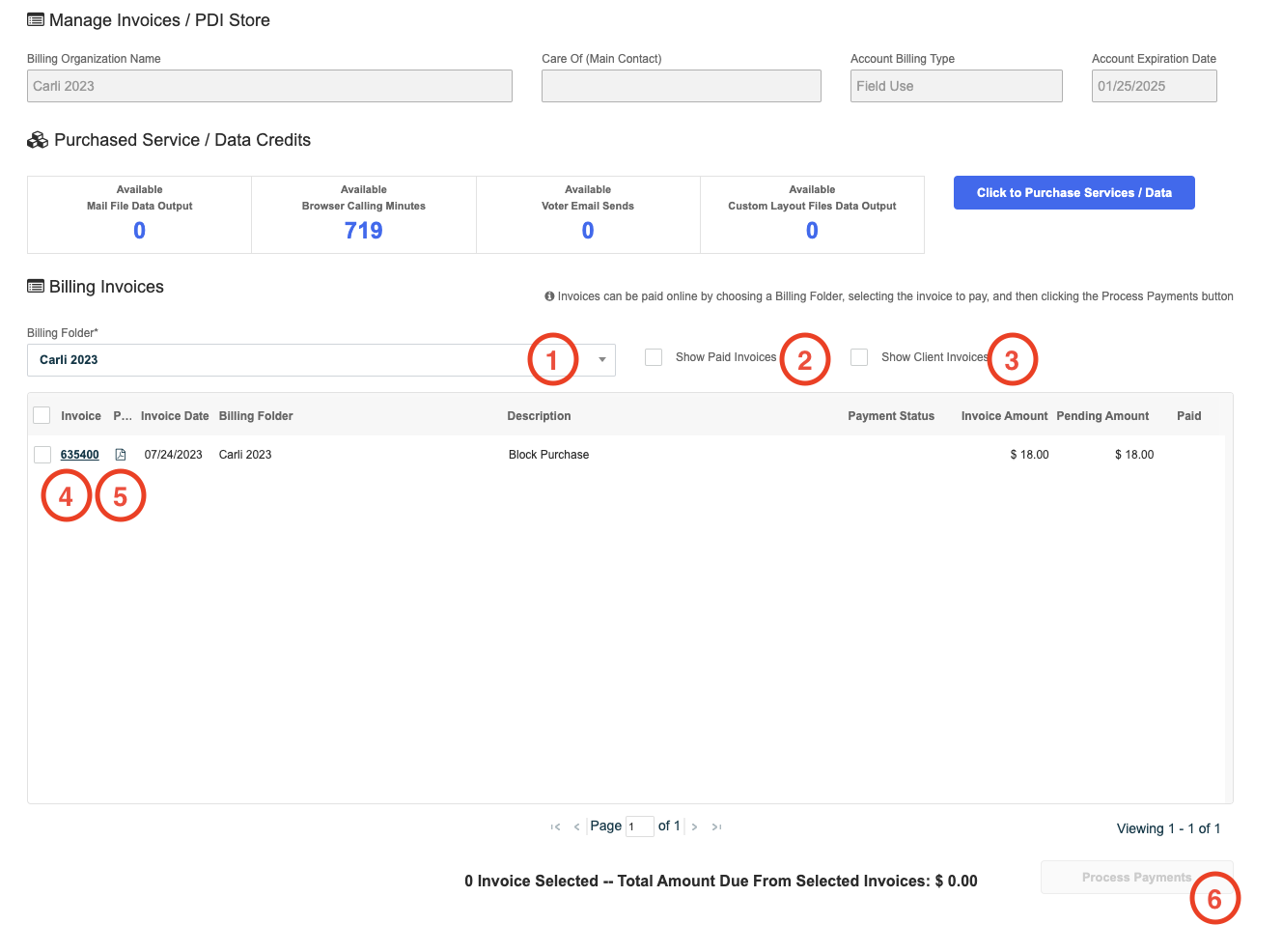Image resolution: width=1282 pixels, height=952 pixels.
Task: Open the PDF icon for invoice 635400
Action: click(x=120, y=454)
